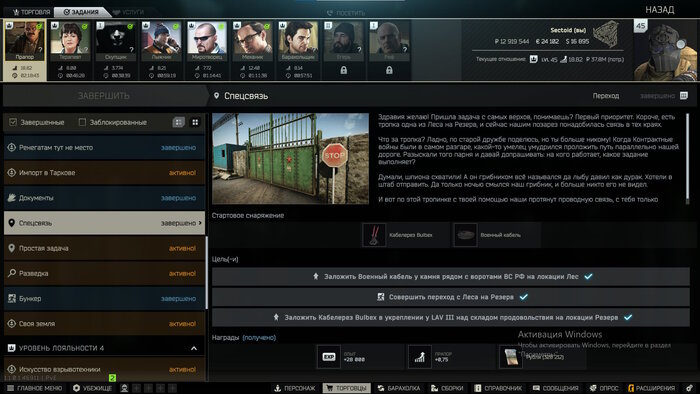700x394 pixels.
Task: Toggle the Завершенные checkbox
Action: coord(13,122)
